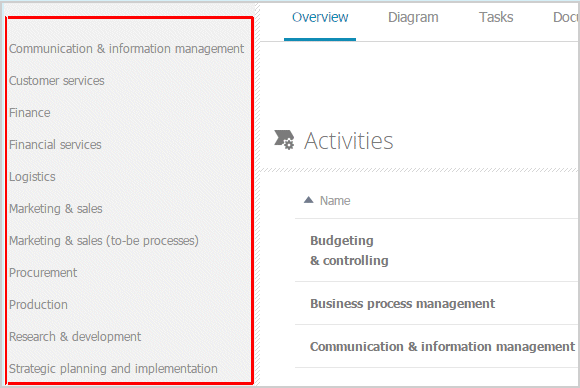Open the Diagram tab
This screenshot has height=388, width=580.
(x=413, y=17)
